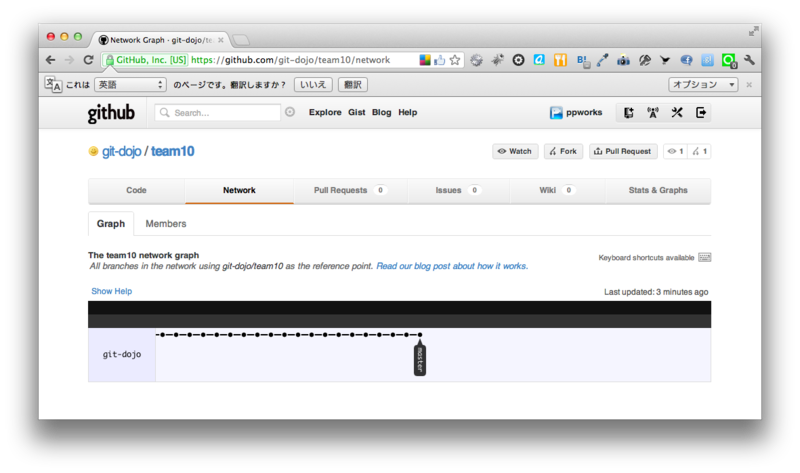Click the bug extension icon
The image size is (800, 473).
pyautogui.click(x=497, y=60)
